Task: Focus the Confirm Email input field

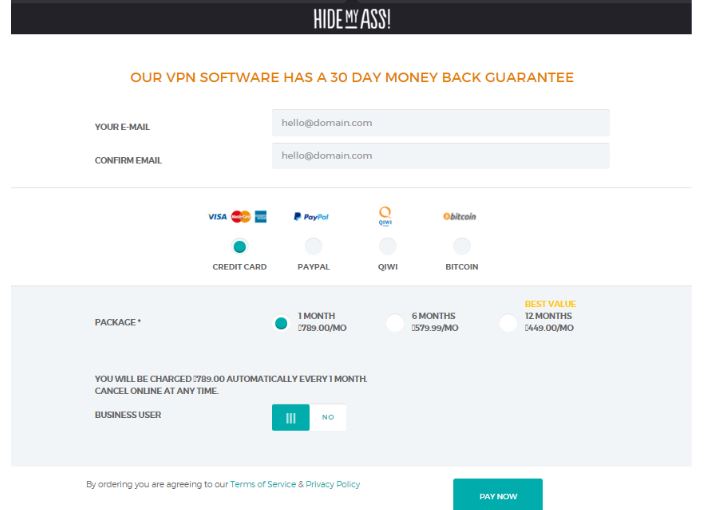Action: (441, 156)
